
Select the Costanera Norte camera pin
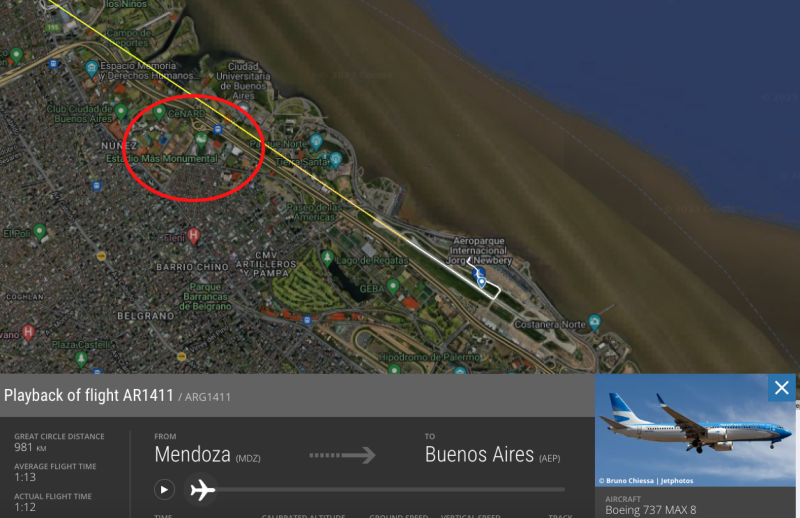click(x=594, y=323)
